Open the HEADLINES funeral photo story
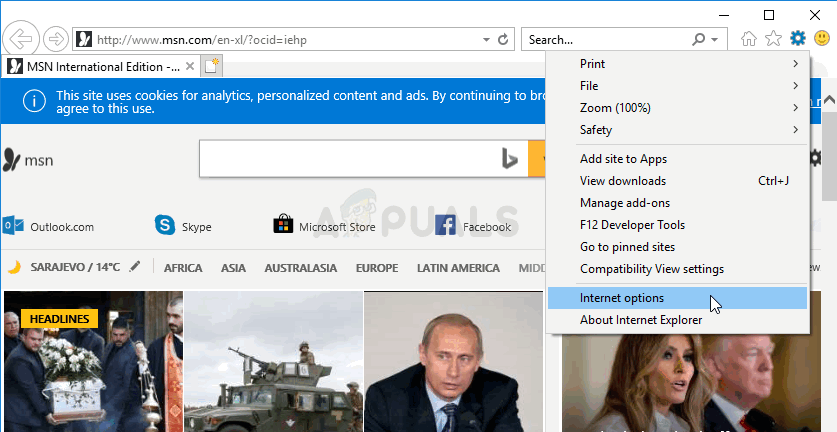The image size is (837, 432). pyautogui.click(x=93, y=362)
